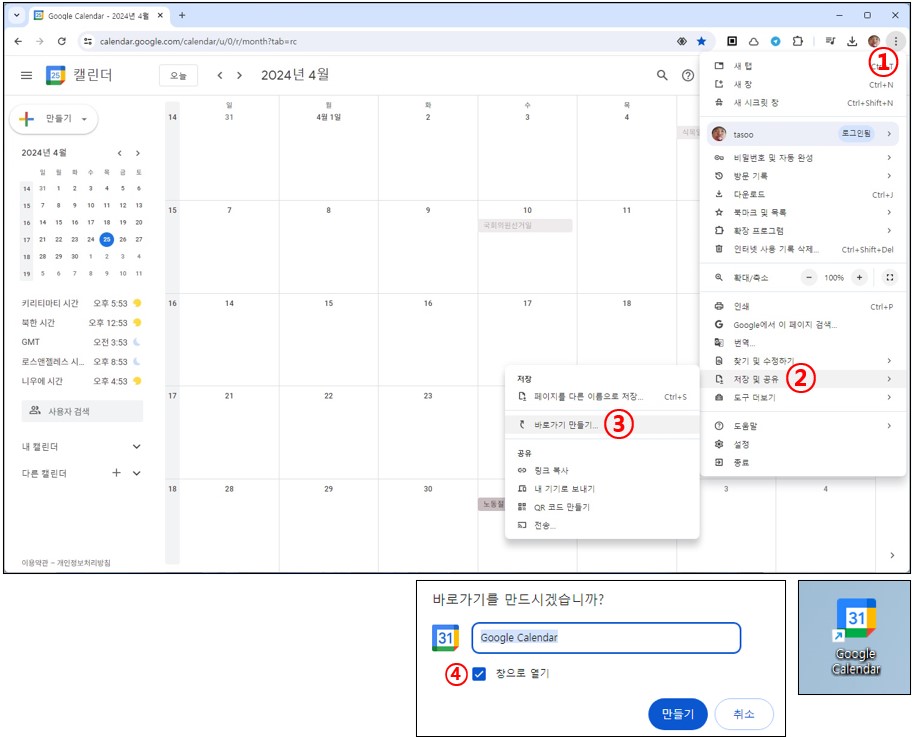Open the 만들기 create dropdown
915x737 pixels.
[x=54, y=119]
